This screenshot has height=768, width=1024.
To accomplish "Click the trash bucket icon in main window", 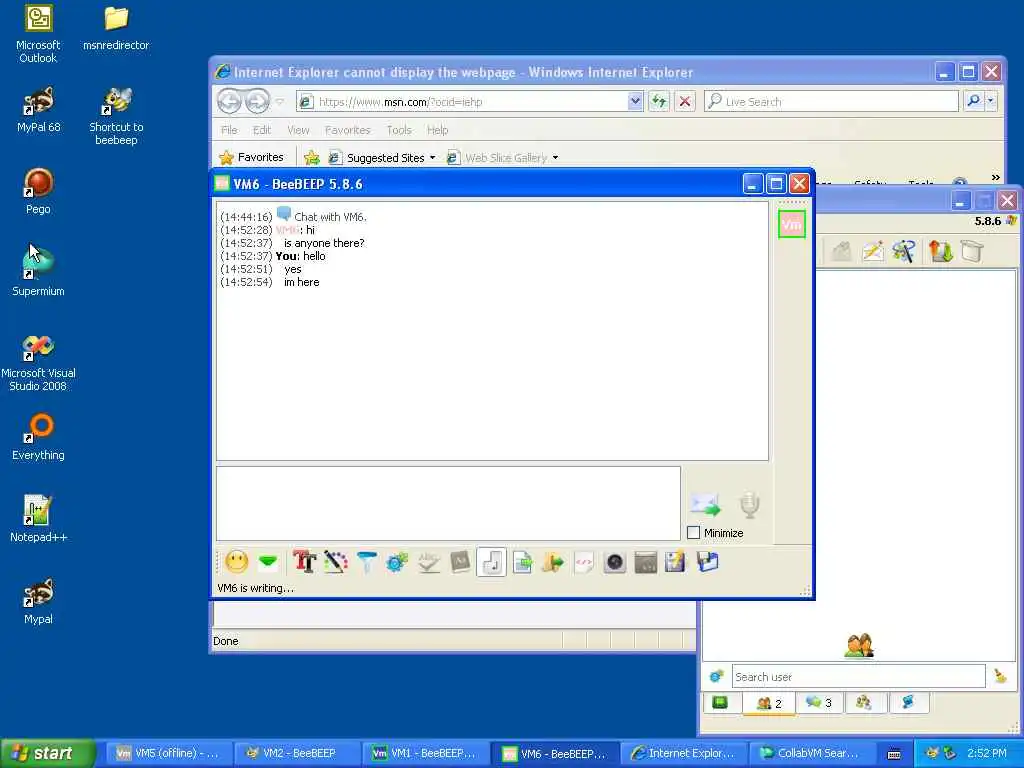I will click(972, 251).
